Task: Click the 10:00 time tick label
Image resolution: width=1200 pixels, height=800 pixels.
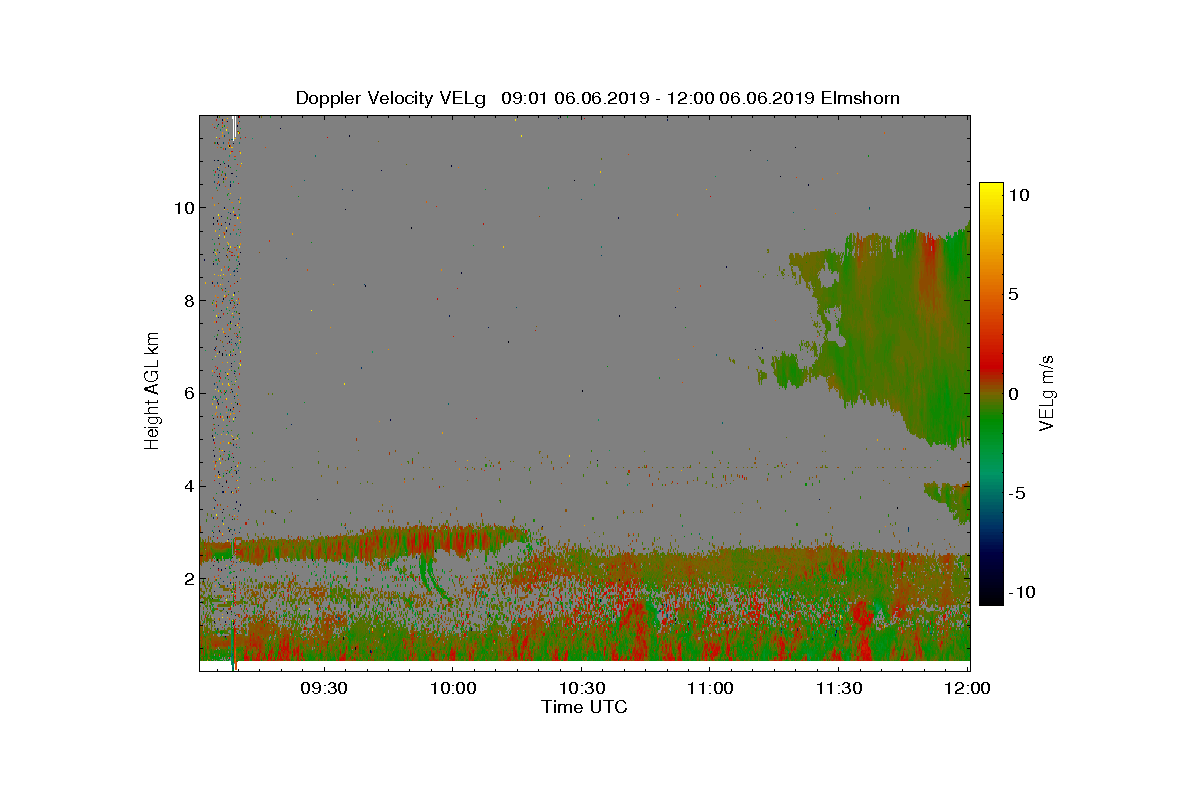Action: coord(452,688)
